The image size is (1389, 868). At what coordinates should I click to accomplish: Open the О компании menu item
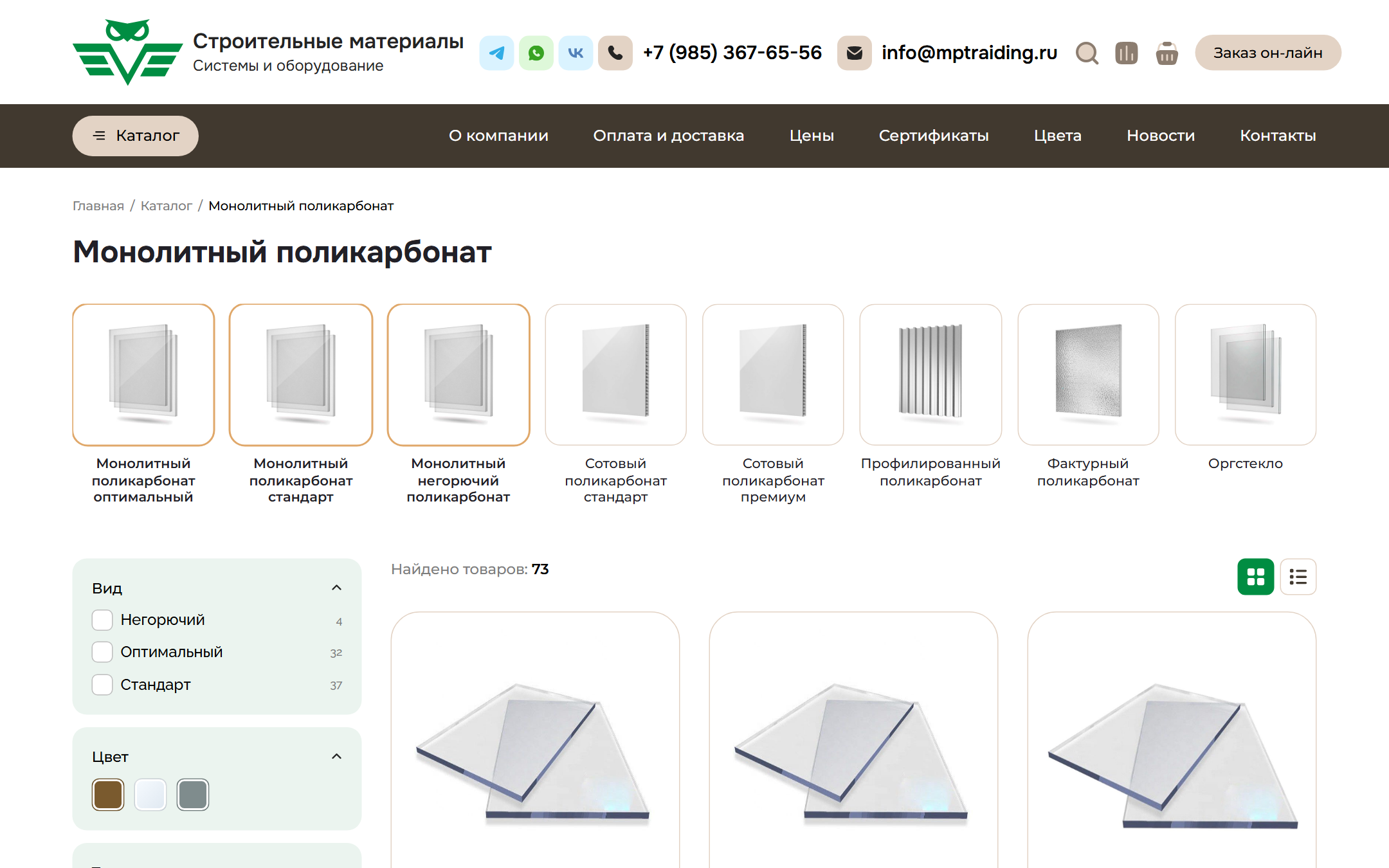pos(498,136)
